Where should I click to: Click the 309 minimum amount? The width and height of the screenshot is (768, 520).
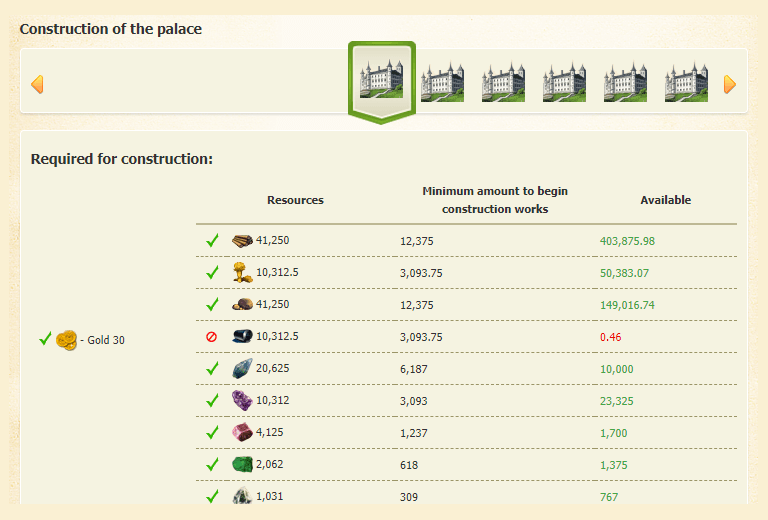(409, 497)
